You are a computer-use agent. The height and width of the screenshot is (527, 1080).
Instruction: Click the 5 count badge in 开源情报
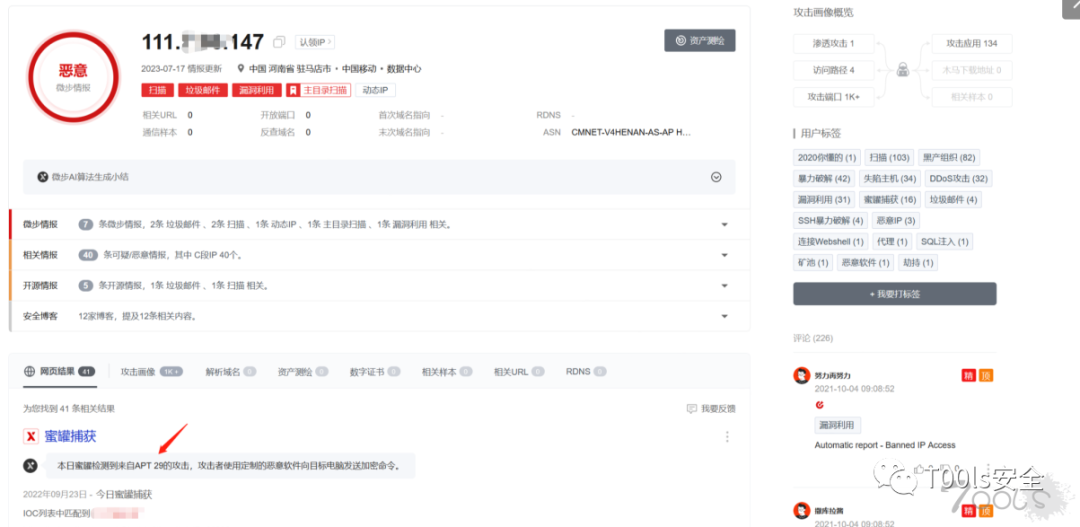click(86, 285)
